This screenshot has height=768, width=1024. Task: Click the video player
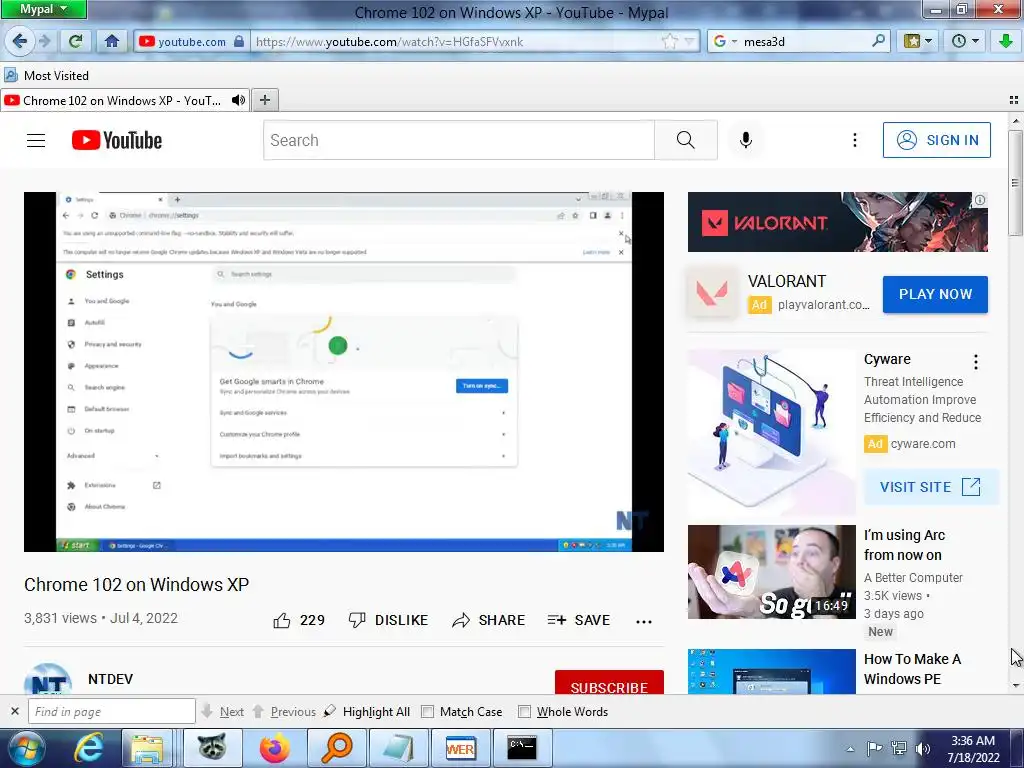344,372
